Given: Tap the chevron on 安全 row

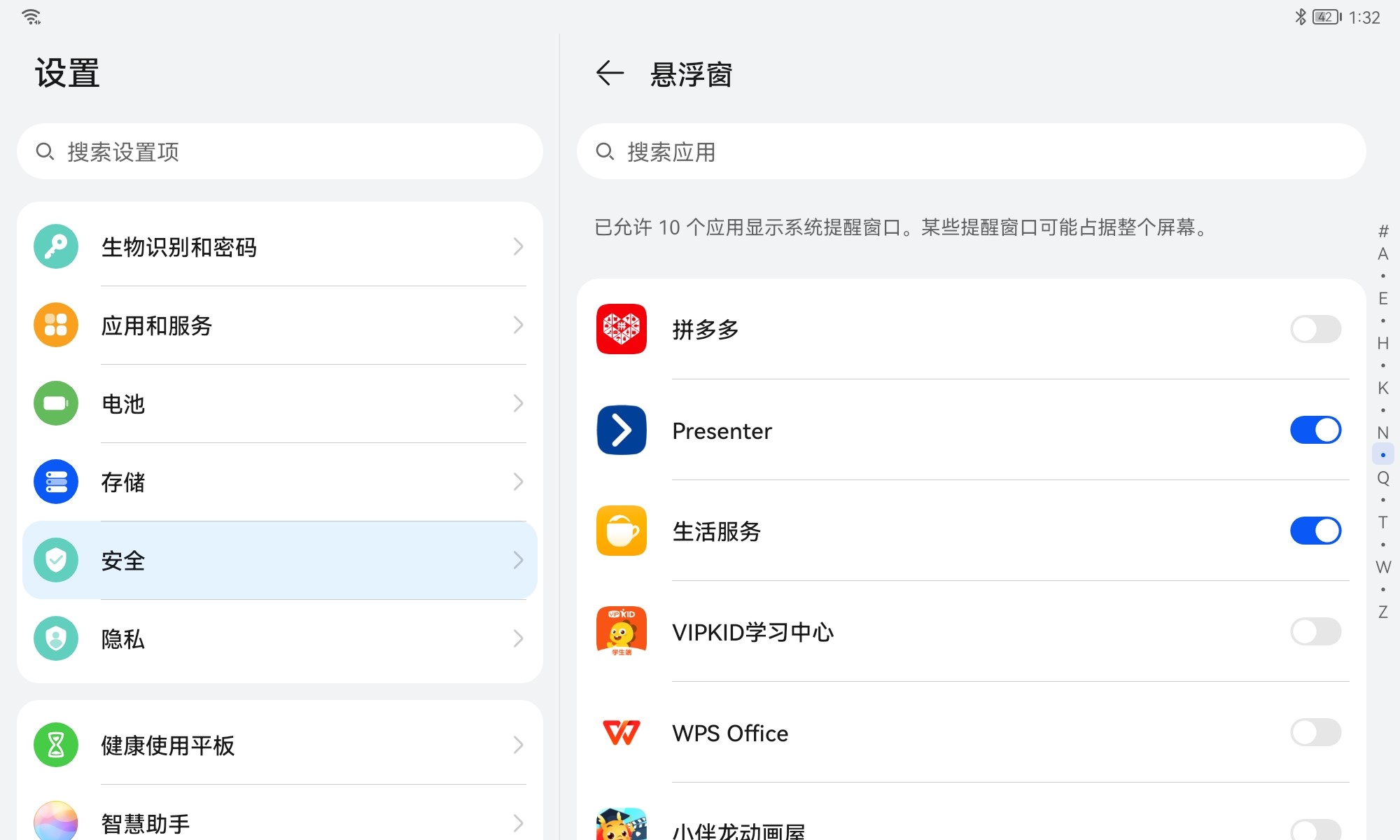Looking at the screenshot, I should click(x=518, y=560).
